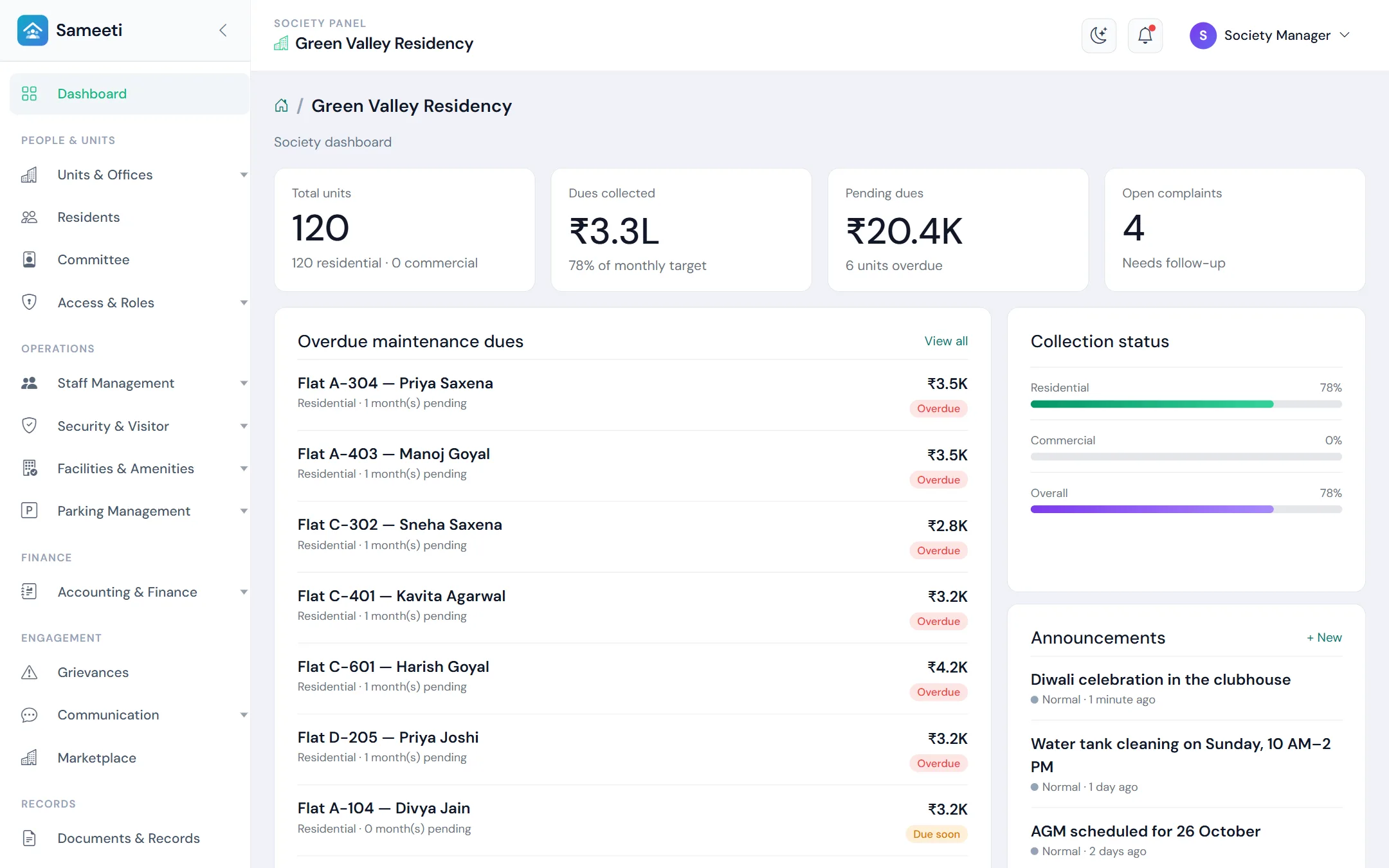Click the Marketplace icon
This screenshot has height=868, width=1389.
pyautogui.click(x=29, y=757)
